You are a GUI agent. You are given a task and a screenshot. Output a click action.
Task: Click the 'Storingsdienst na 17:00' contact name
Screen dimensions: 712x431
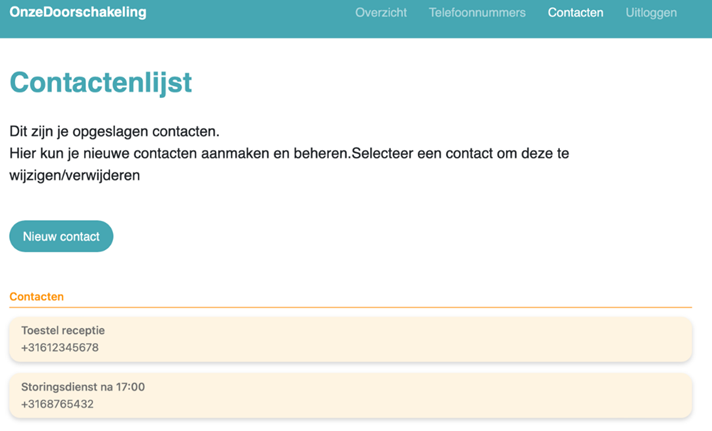click(83, 386)
